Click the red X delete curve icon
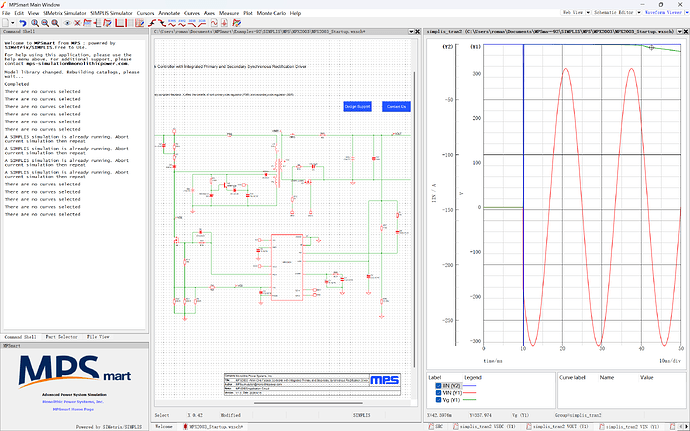Image resolution: width=690 pixels, height=431 pixels. pyautogui.click(x=77, y=23)
